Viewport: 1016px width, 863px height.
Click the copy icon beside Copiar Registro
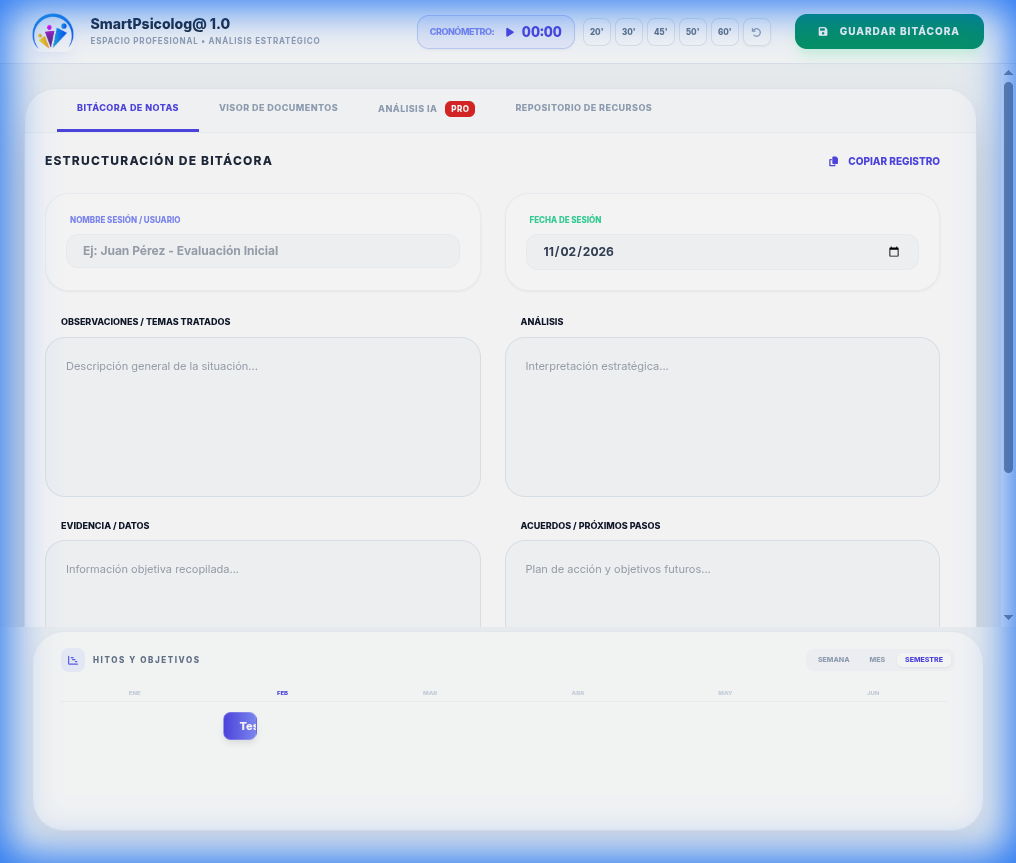(833, 162)
